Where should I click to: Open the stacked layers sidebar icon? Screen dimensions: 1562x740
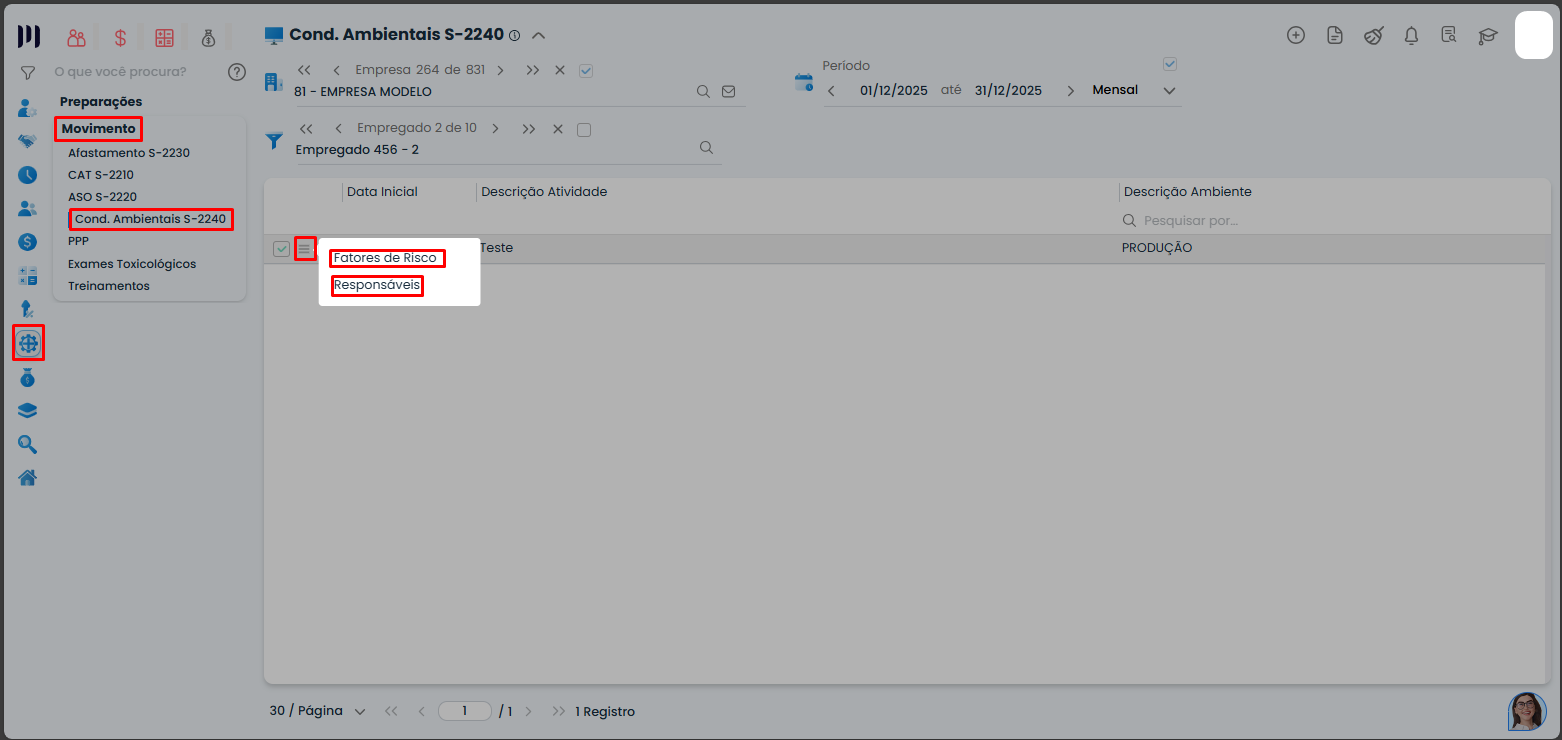tap(28, 410)
